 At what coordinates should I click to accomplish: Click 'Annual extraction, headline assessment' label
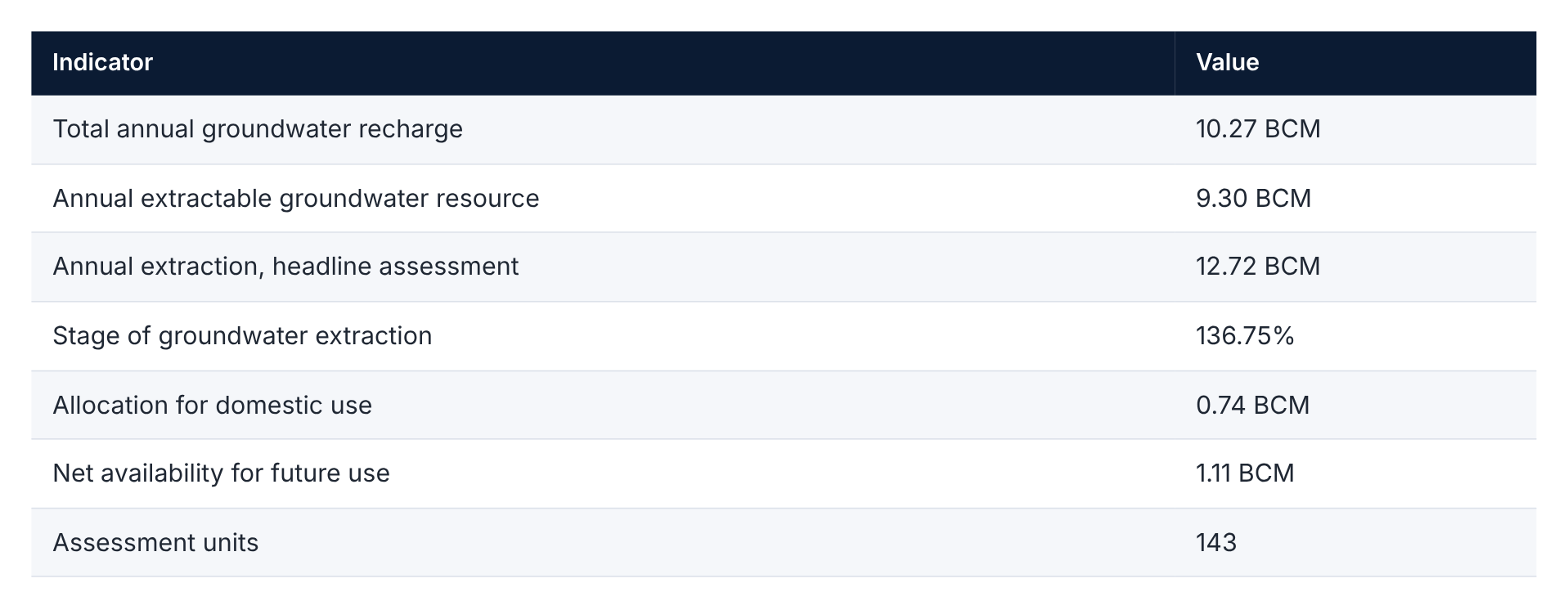click(x=285, y=267)
